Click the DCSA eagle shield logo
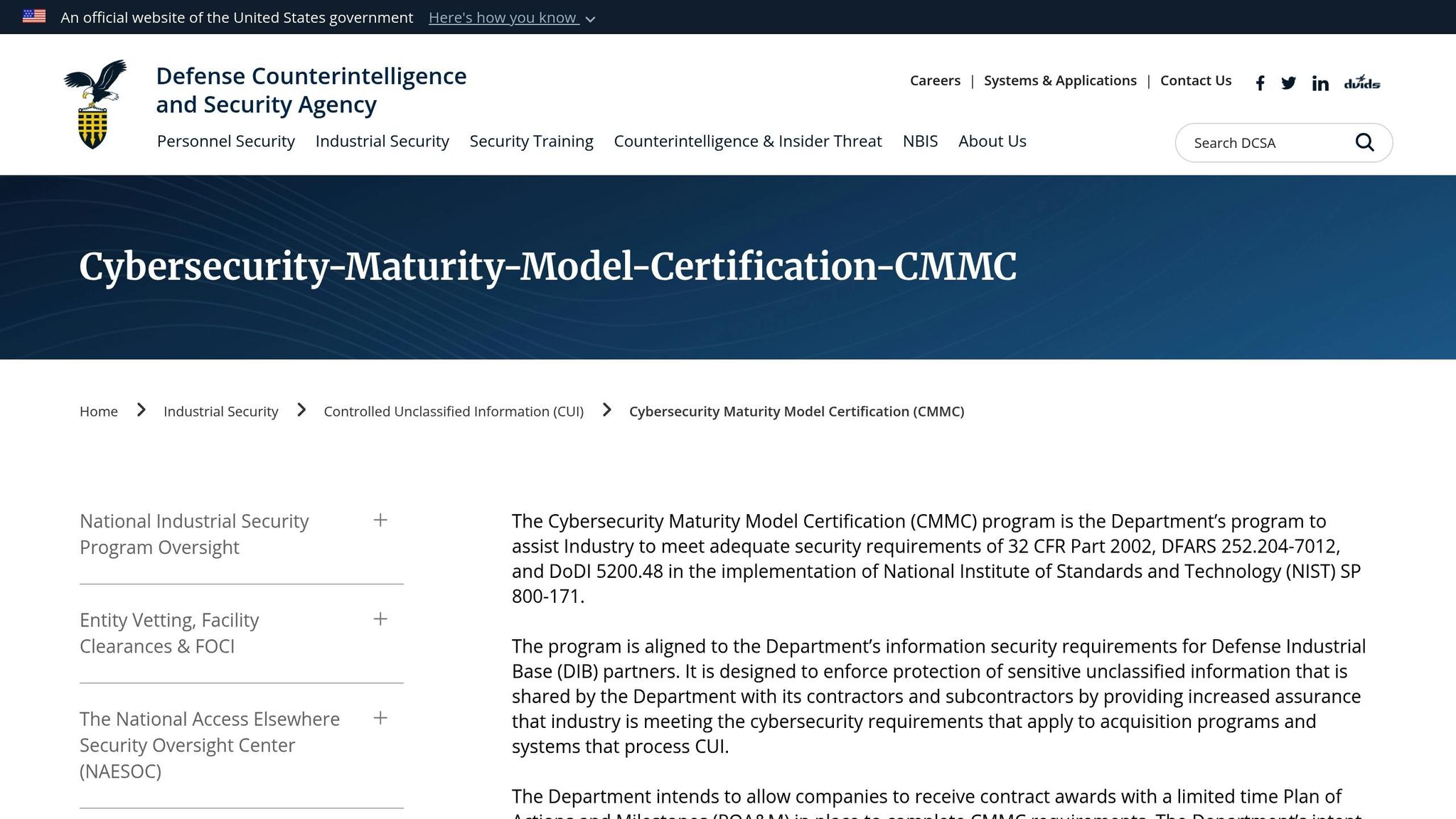Viewport: 1456px width, 819px height. coord(95,104)
